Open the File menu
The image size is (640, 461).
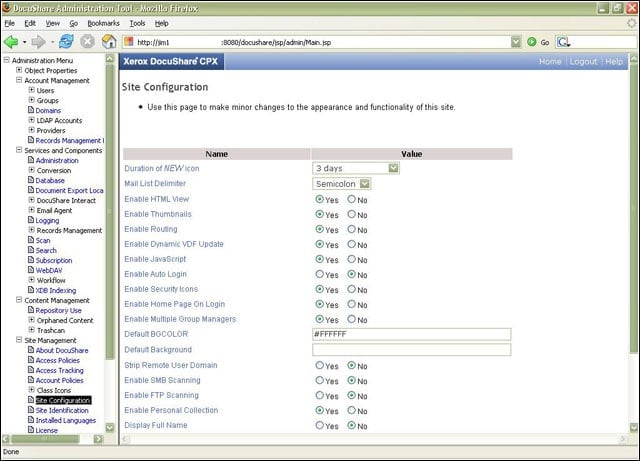[9, 23]
